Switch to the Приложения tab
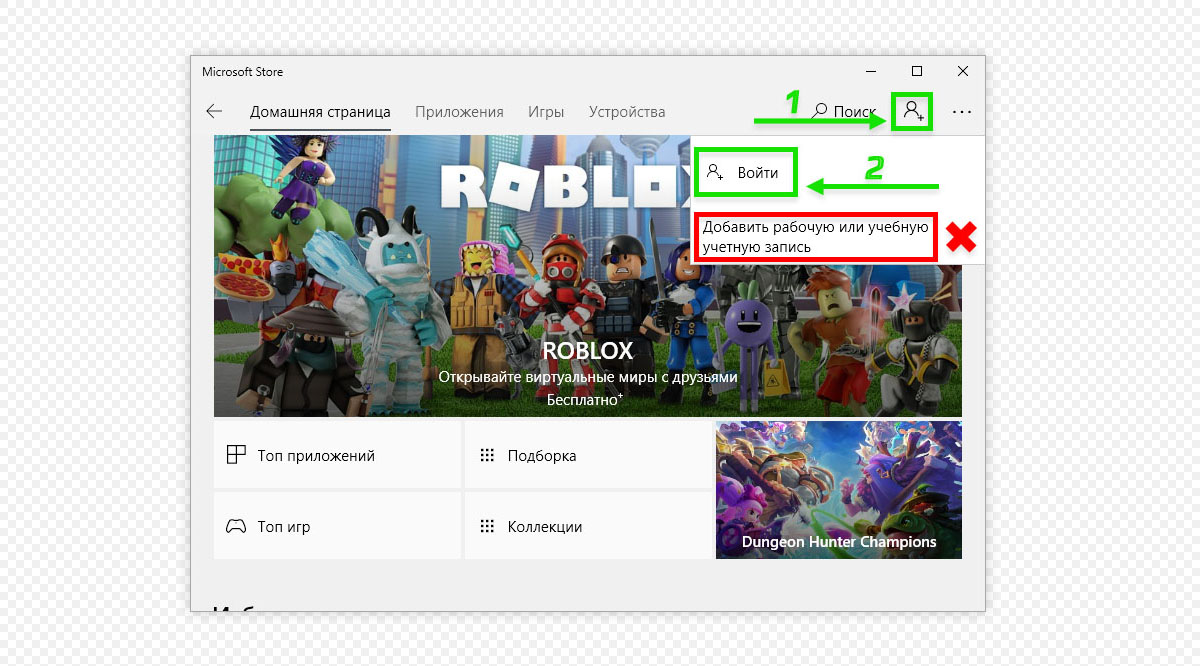Image resolution: width=1200 pixels, height=666 pixels. click(459, 112)
